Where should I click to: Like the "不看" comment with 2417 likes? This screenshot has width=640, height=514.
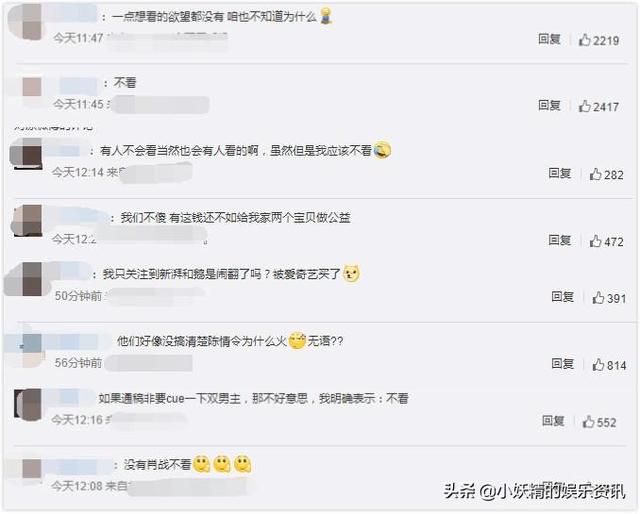point(584,106)
